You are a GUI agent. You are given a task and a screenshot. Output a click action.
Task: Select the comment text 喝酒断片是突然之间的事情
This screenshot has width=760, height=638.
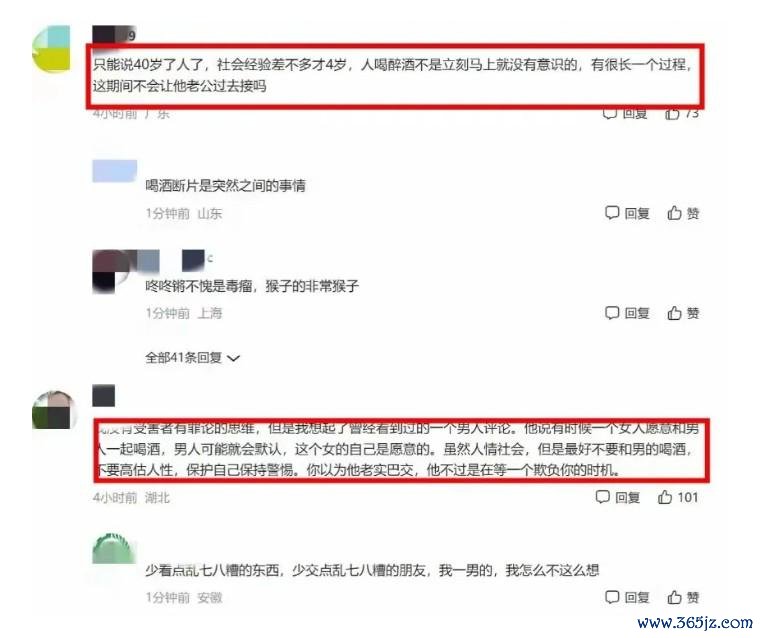[x=225, y=185]
